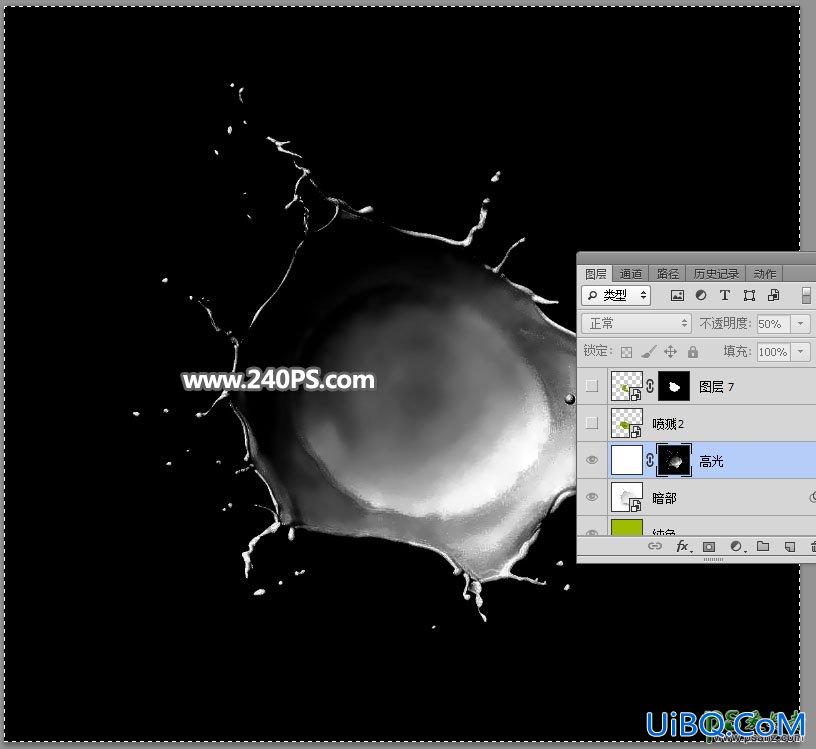
Task: Open the 填充 fill slider arrow
Action: 800,352
